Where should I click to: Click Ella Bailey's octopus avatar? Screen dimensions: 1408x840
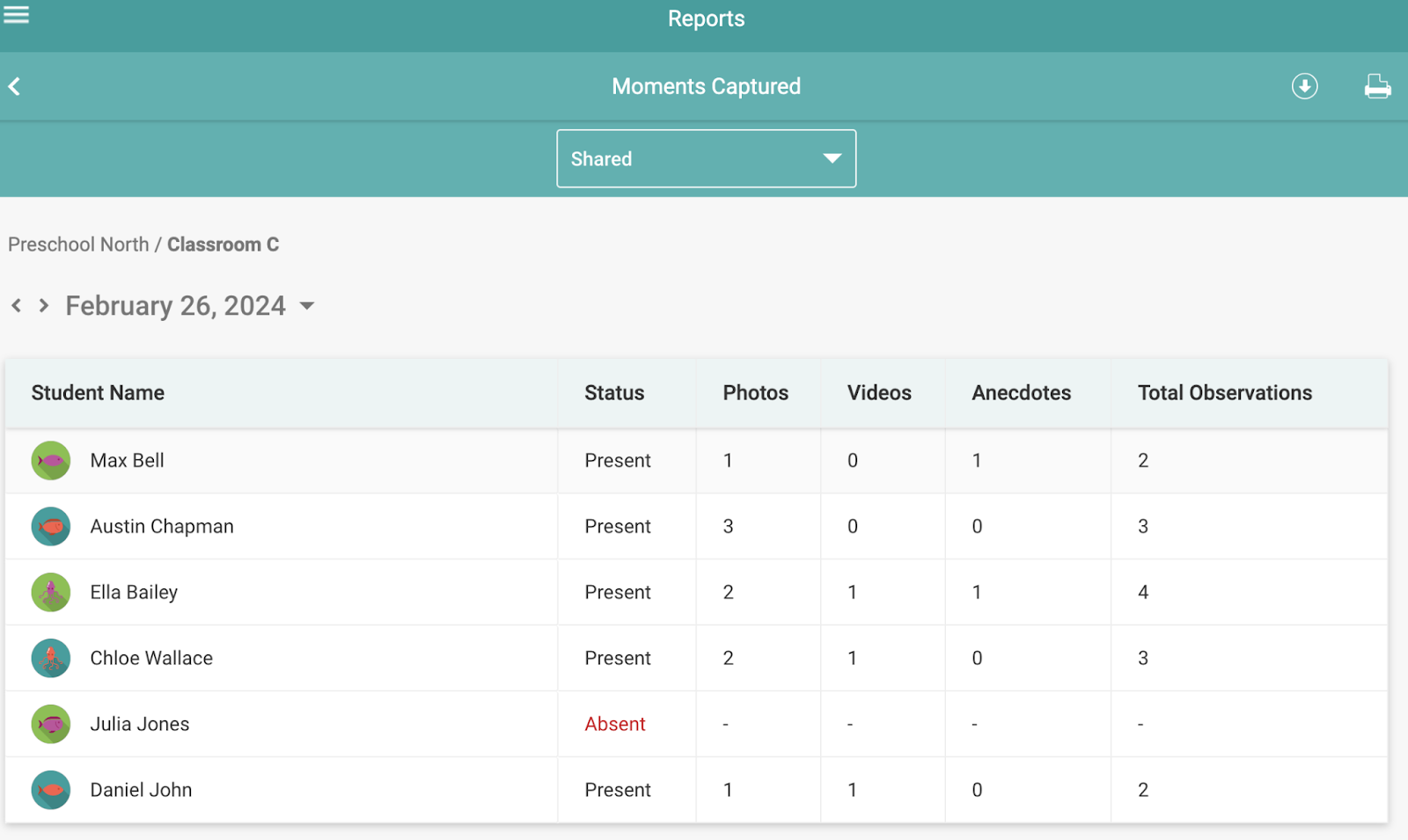51,592
